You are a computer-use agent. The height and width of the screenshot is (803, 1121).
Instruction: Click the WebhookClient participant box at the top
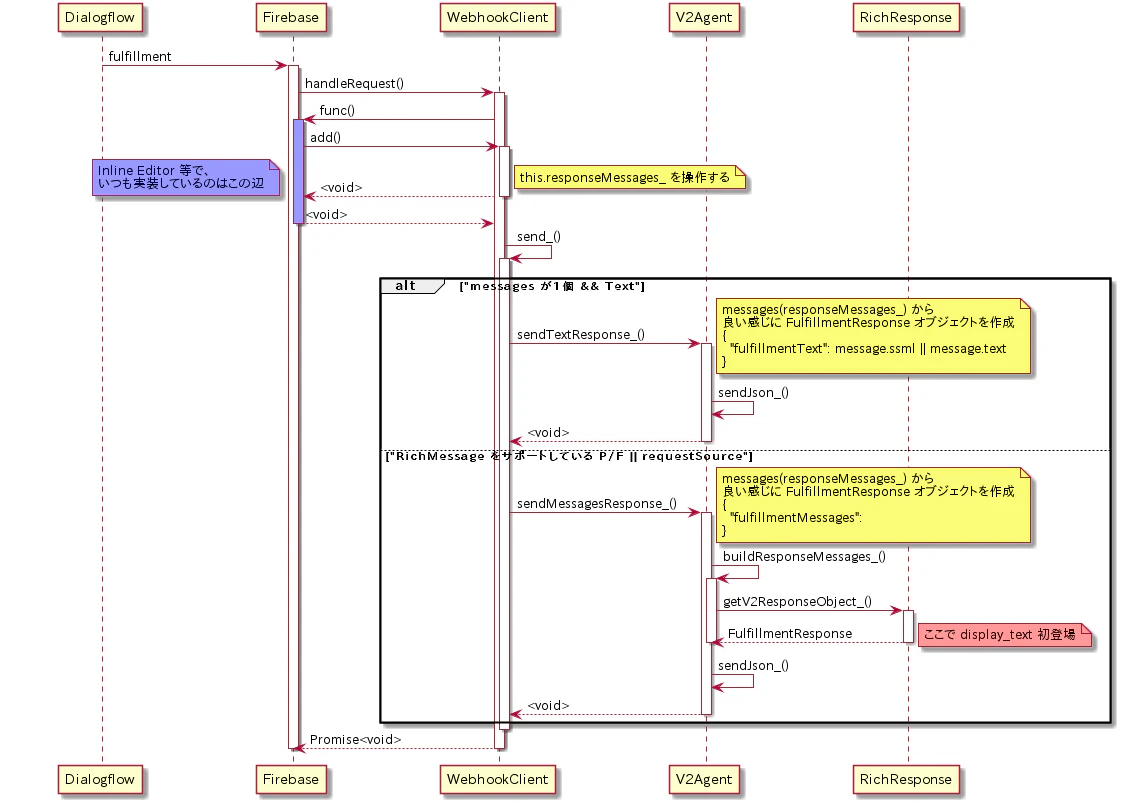point(497,18)
